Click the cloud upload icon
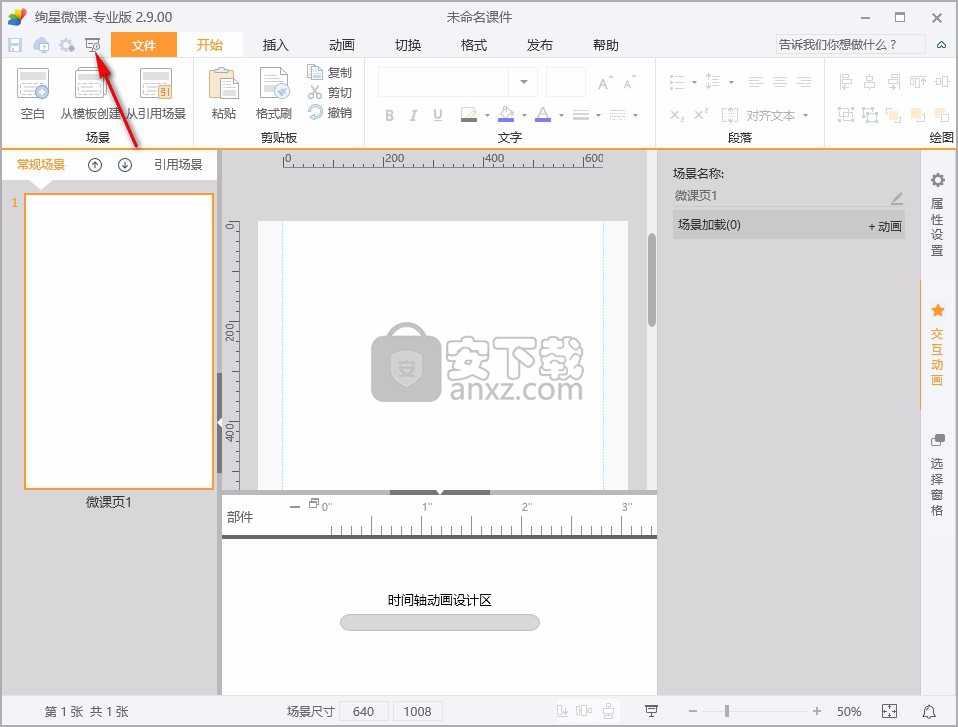The image size is (958, 727). (42, 45)
